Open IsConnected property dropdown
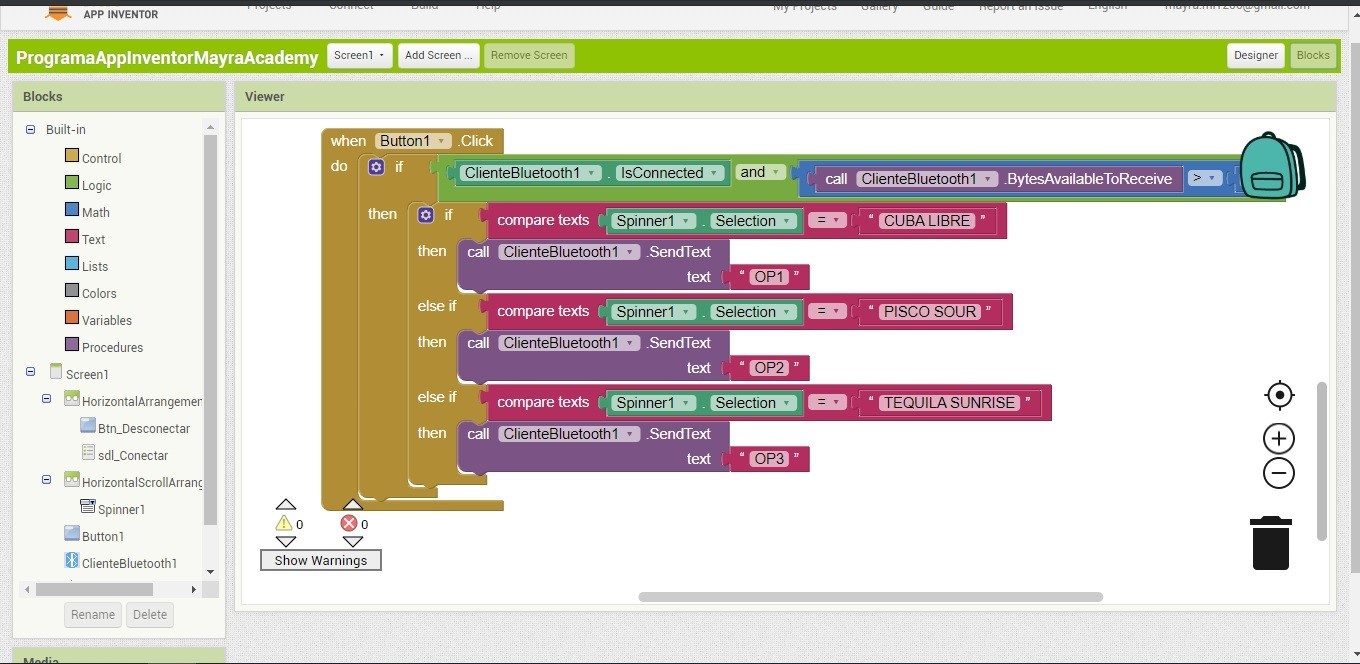1360x664 pixels. pyautogui.click(x=670, y=173)
